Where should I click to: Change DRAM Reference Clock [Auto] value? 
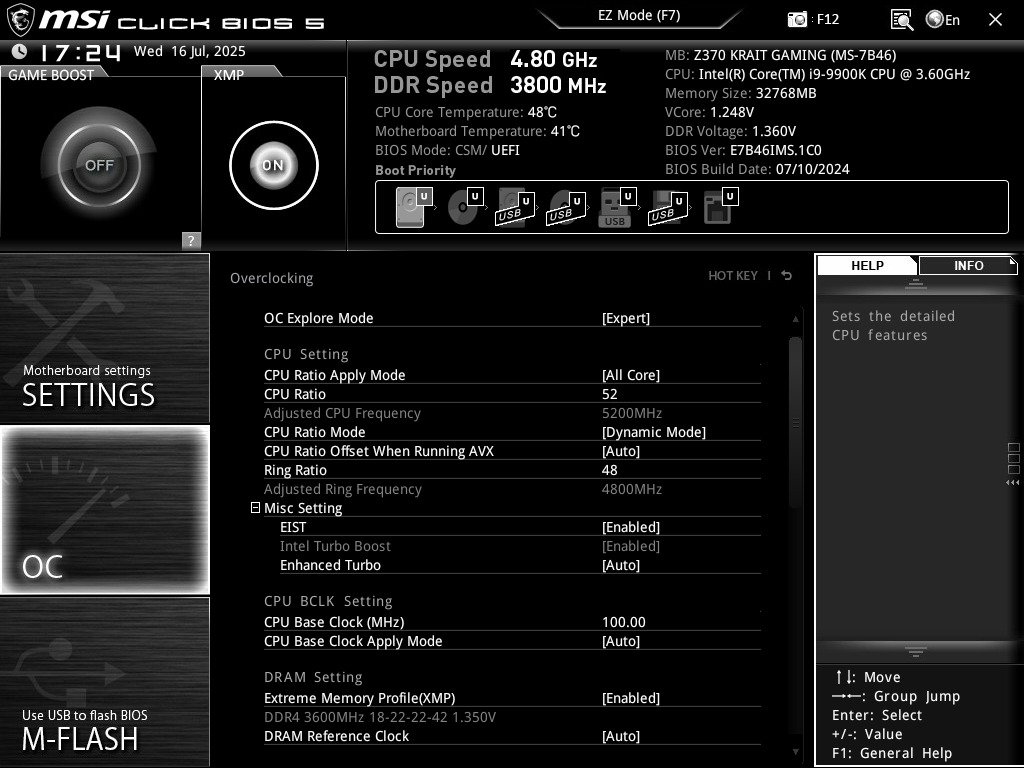click(x=621, y=735)
